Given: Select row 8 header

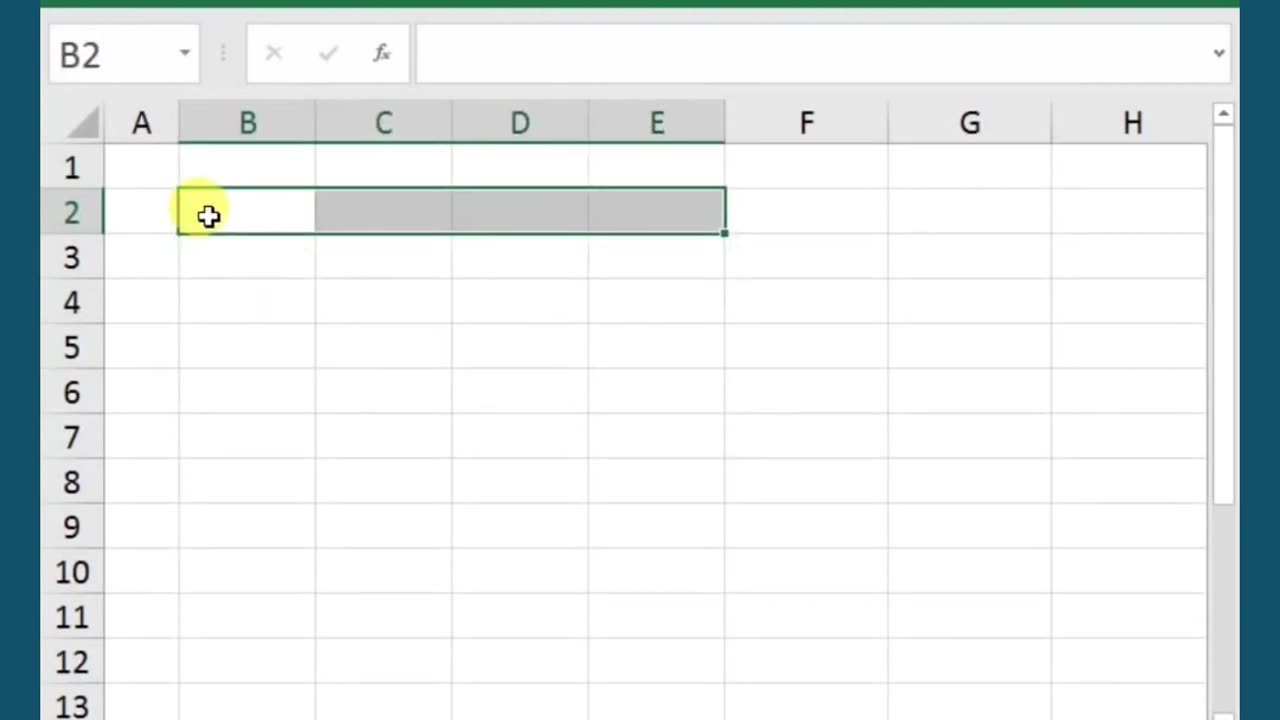Looking at the screenshot, I should [72, 482].
